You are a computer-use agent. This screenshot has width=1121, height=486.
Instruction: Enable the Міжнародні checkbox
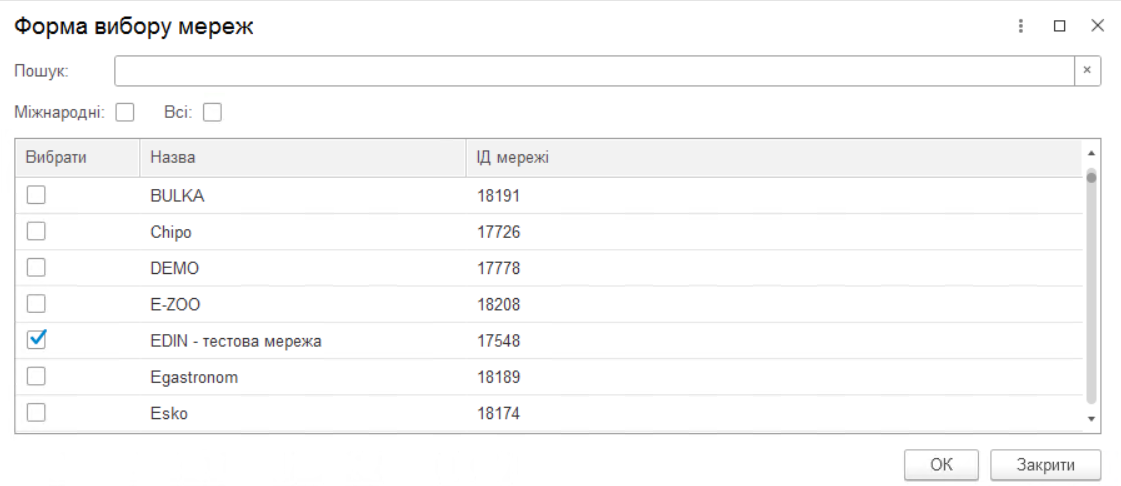[125, 113]
